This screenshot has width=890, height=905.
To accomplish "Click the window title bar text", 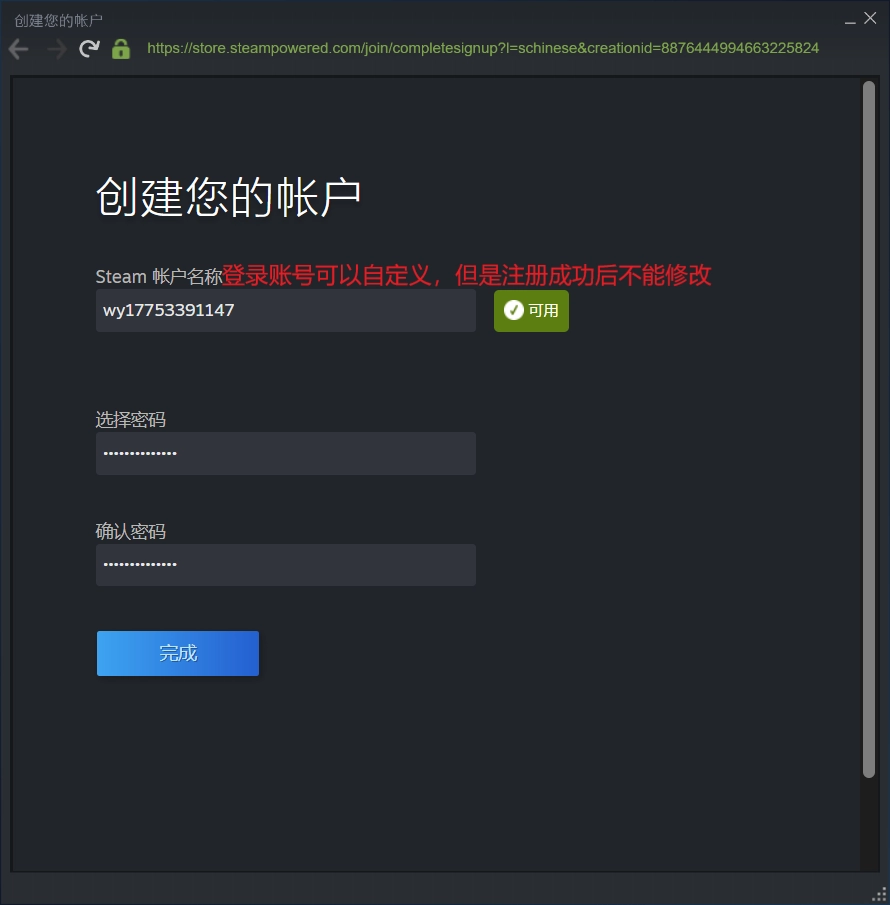I will coord(59,20).
